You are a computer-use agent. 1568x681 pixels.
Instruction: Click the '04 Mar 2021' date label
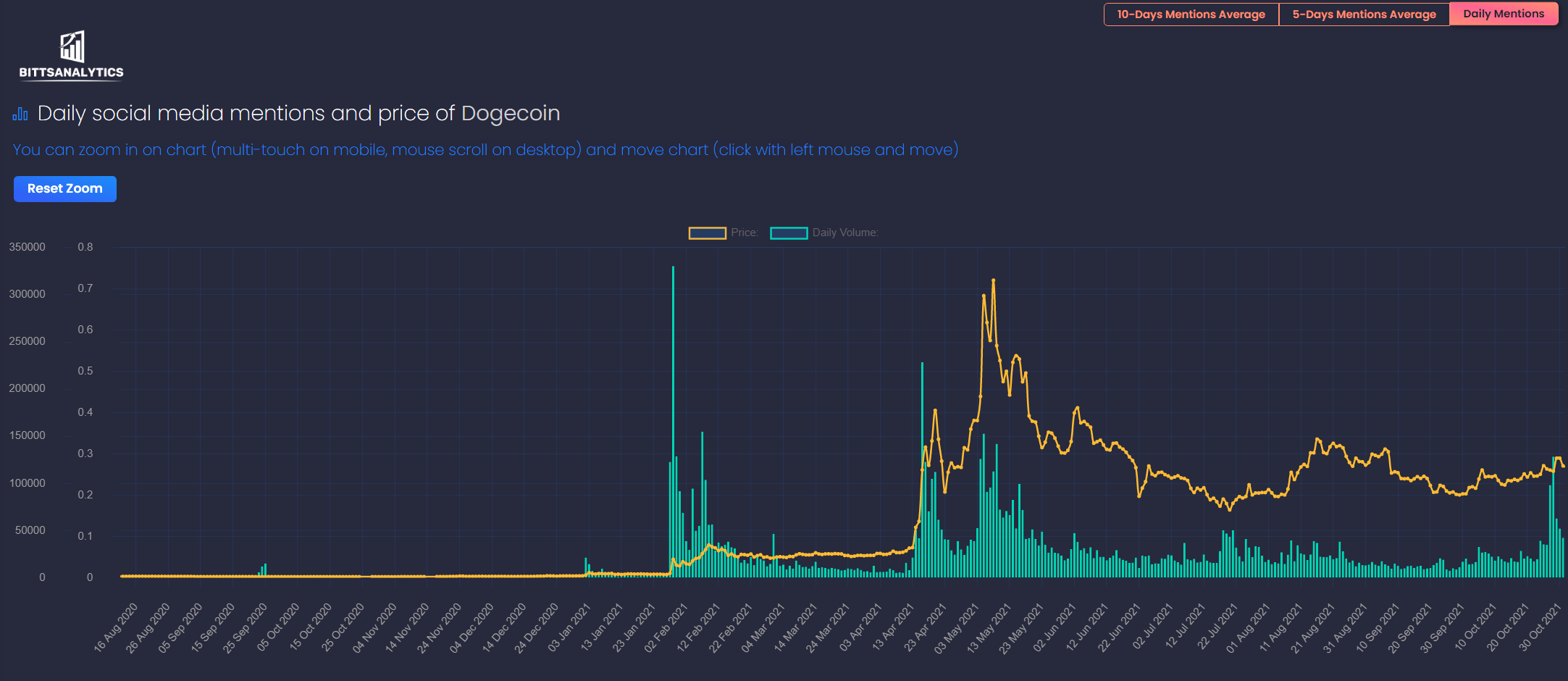763,627
